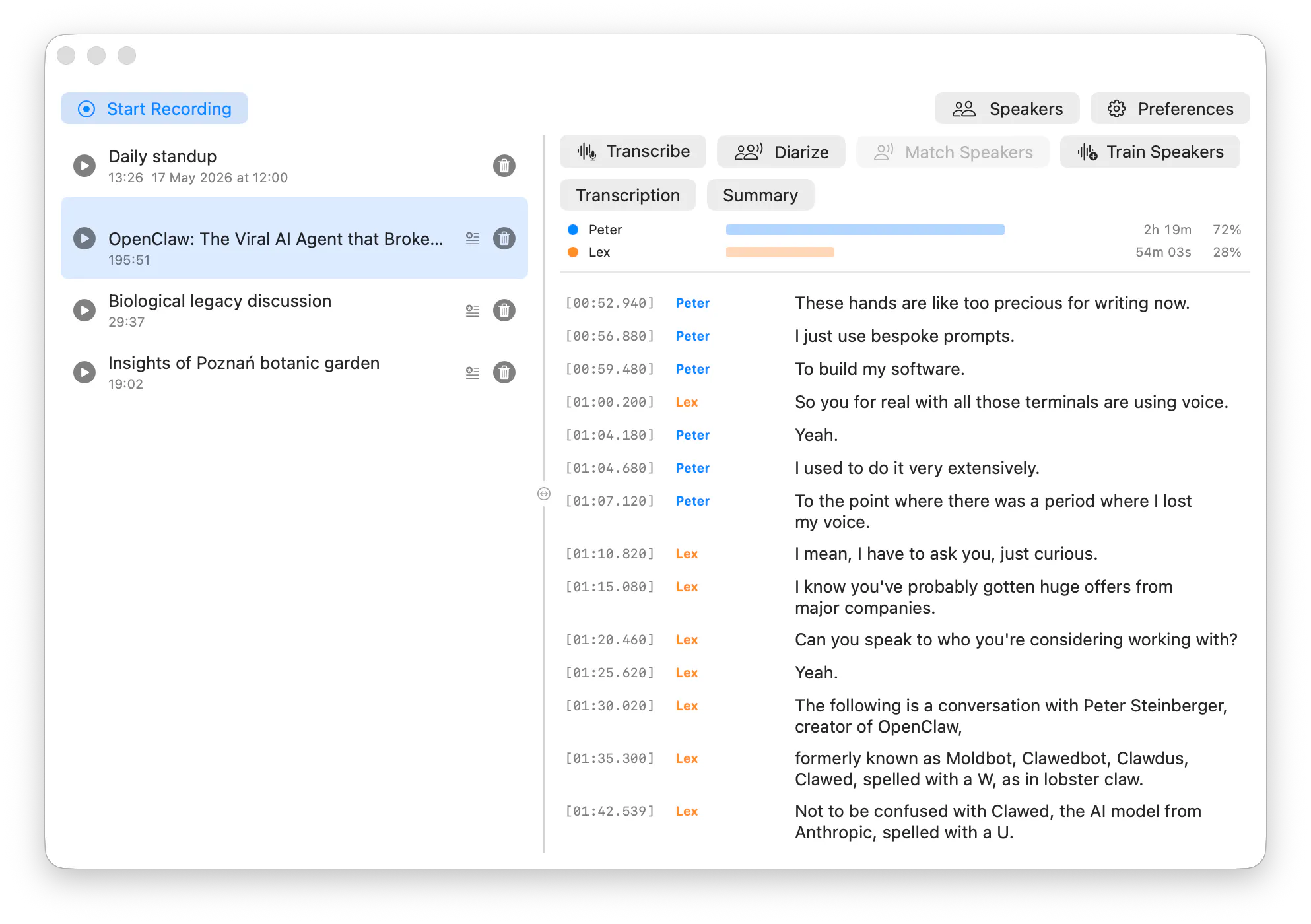Click the pane divider resize handle
1311x924 pixels.
point(544,494)
